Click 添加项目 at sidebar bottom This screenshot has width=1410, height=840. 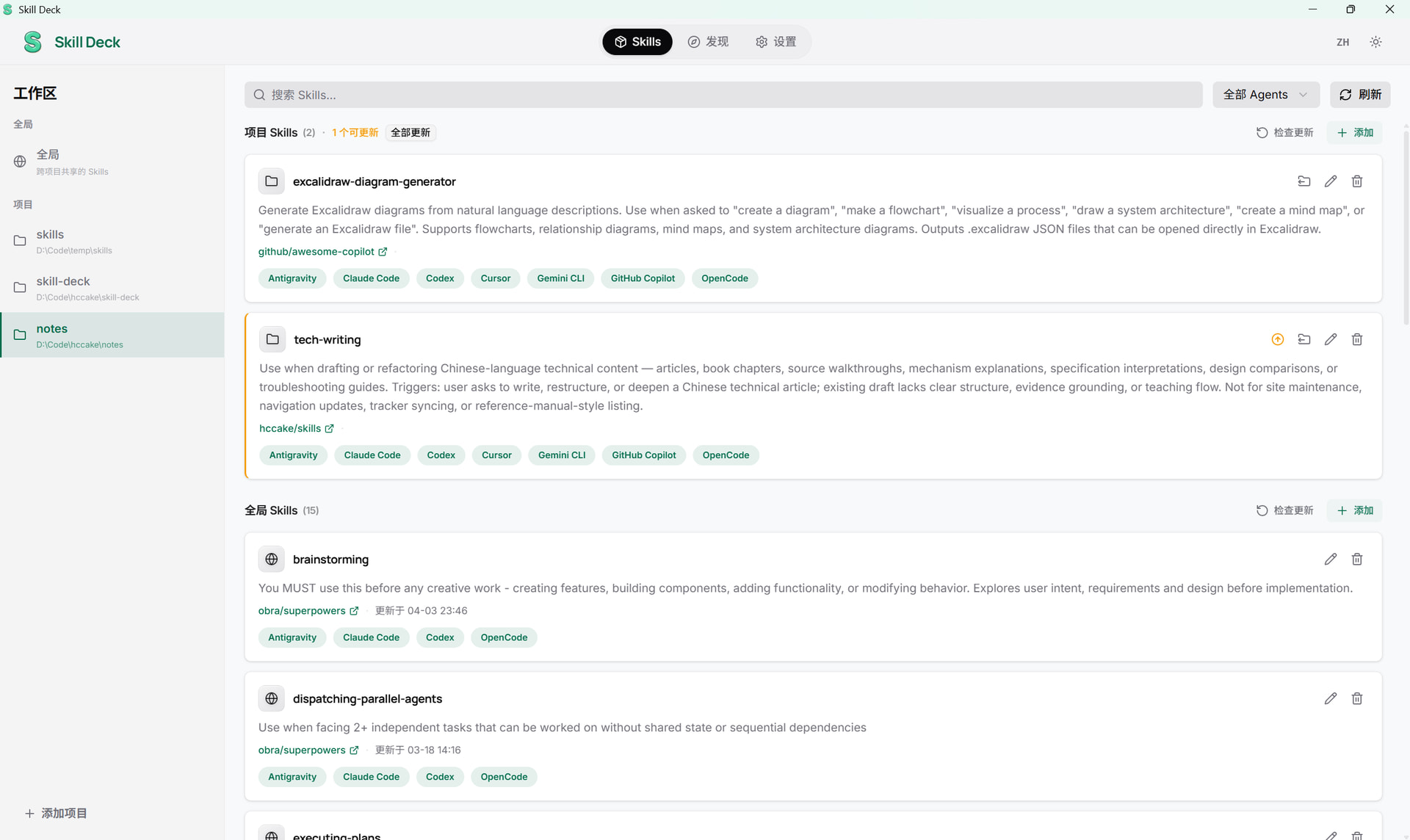(56, 814)
